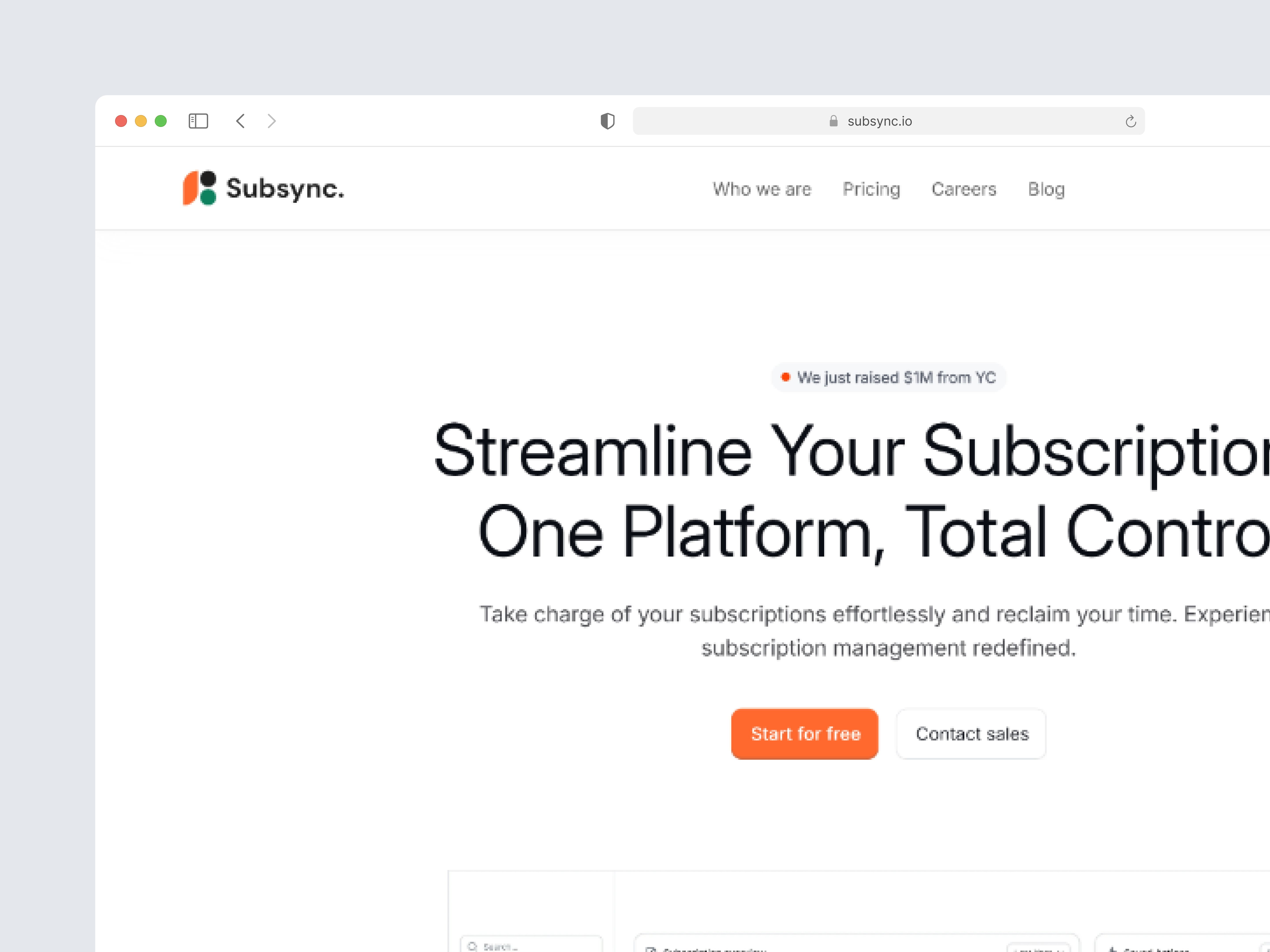Viewport: 1270px width, 952px height.
Task: Go to the Blog
Action: pos(1046,189)
